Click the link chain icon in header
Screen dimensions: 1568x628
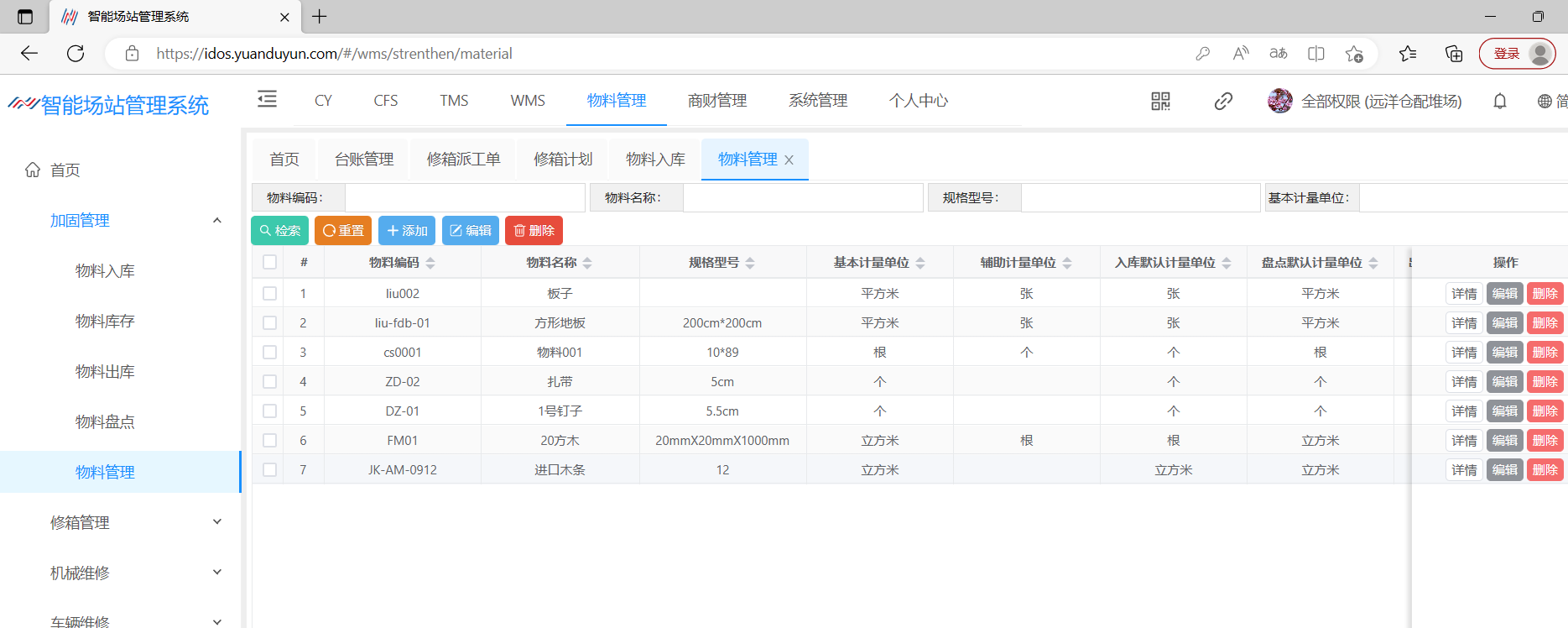1223,102
